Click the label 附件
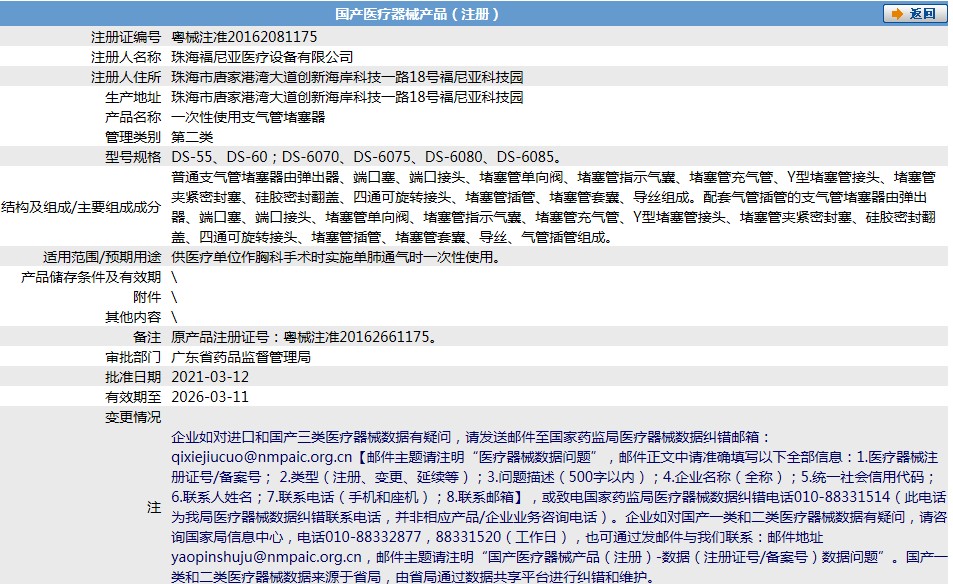The height and width of the screenshot is (584, 953). 147,297
